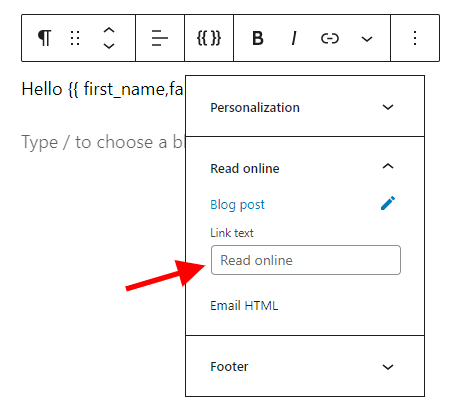
Task: Toggle bold formatting
Action: (x=258, y=38)
